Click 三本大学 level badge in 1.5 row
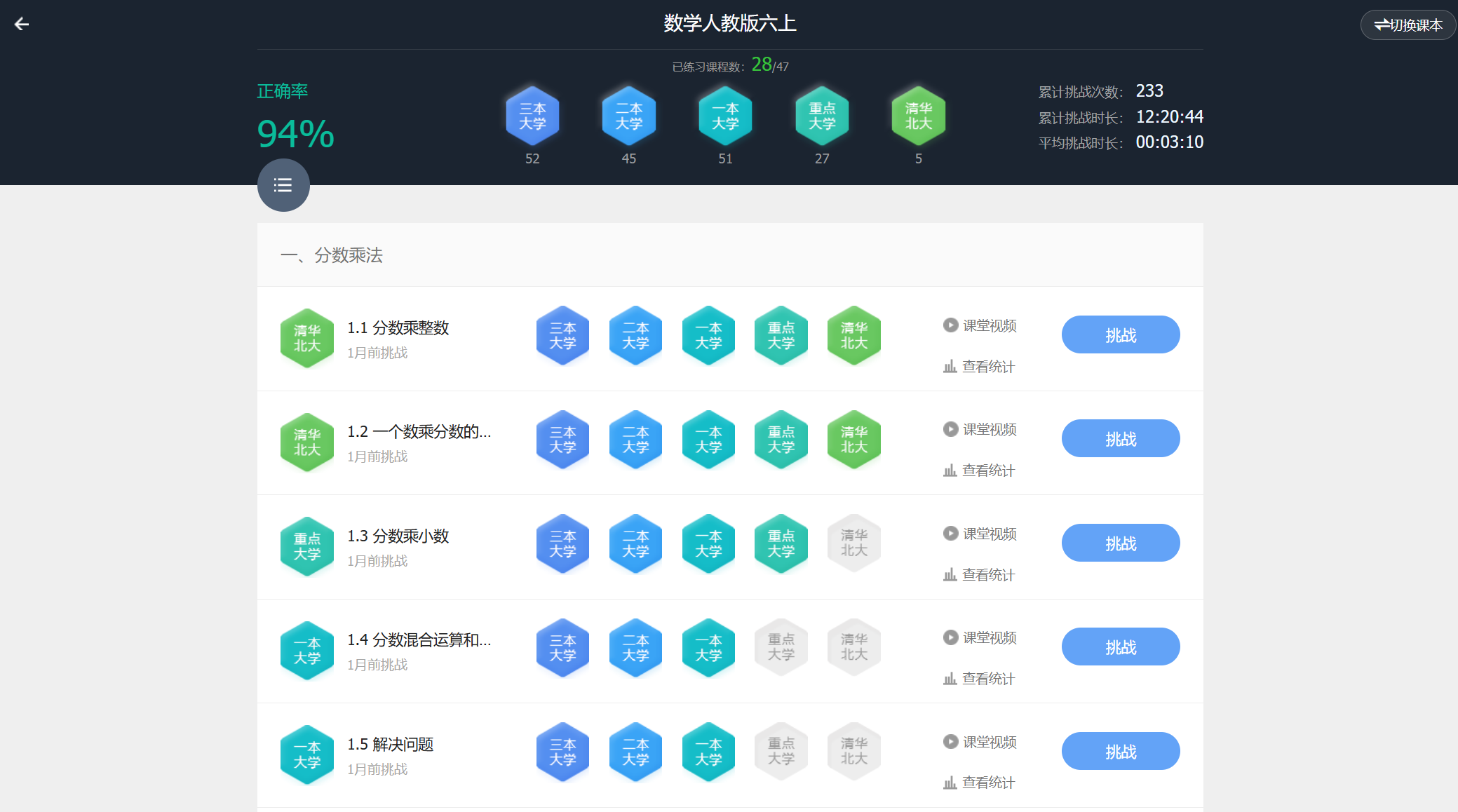Image resolution: width=1458 pixels, height=812 pixels. coord(562,752)
